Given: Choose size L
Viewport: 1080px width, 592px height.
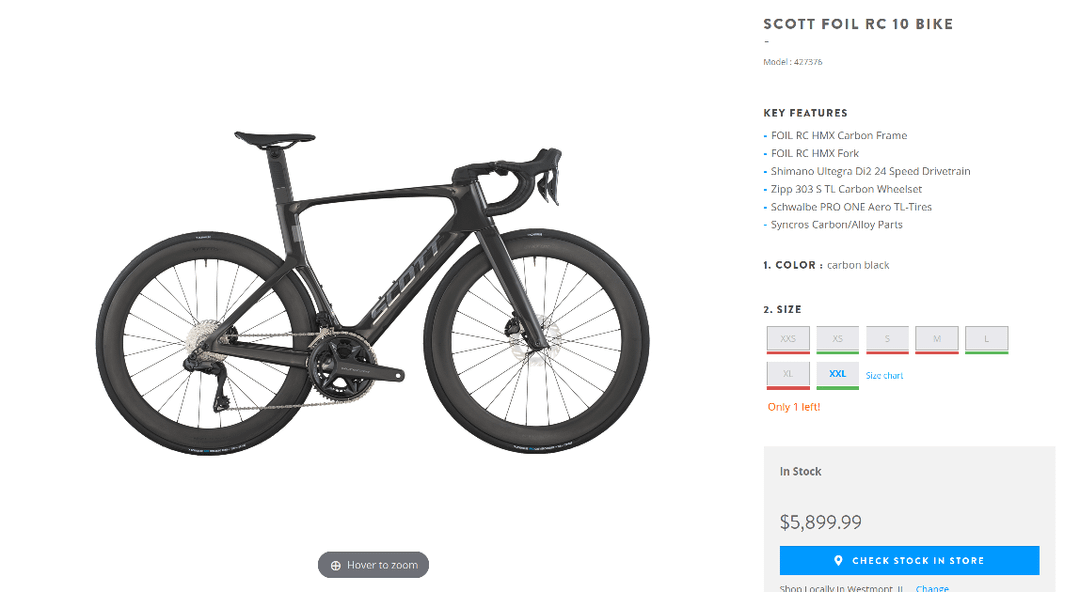Looking at the screenshot, I should click(986, 339).
